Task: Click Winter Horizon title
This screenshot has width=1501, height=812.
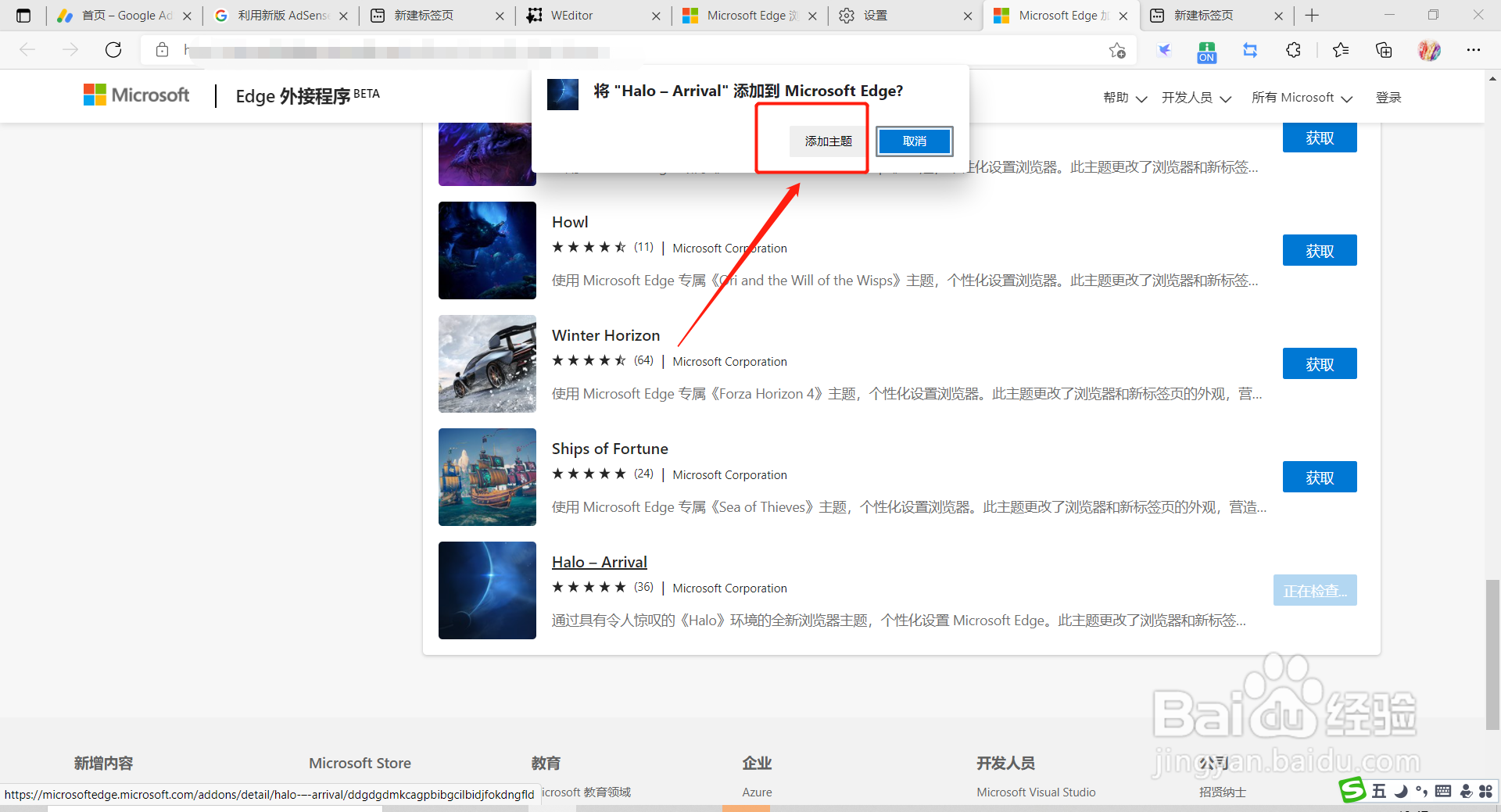Action: coord(606,335)
